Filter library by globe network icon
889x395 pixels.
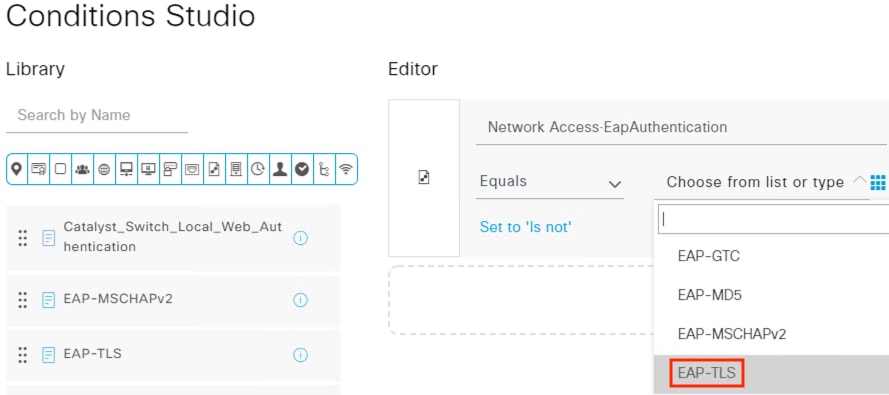click(104, 169)
